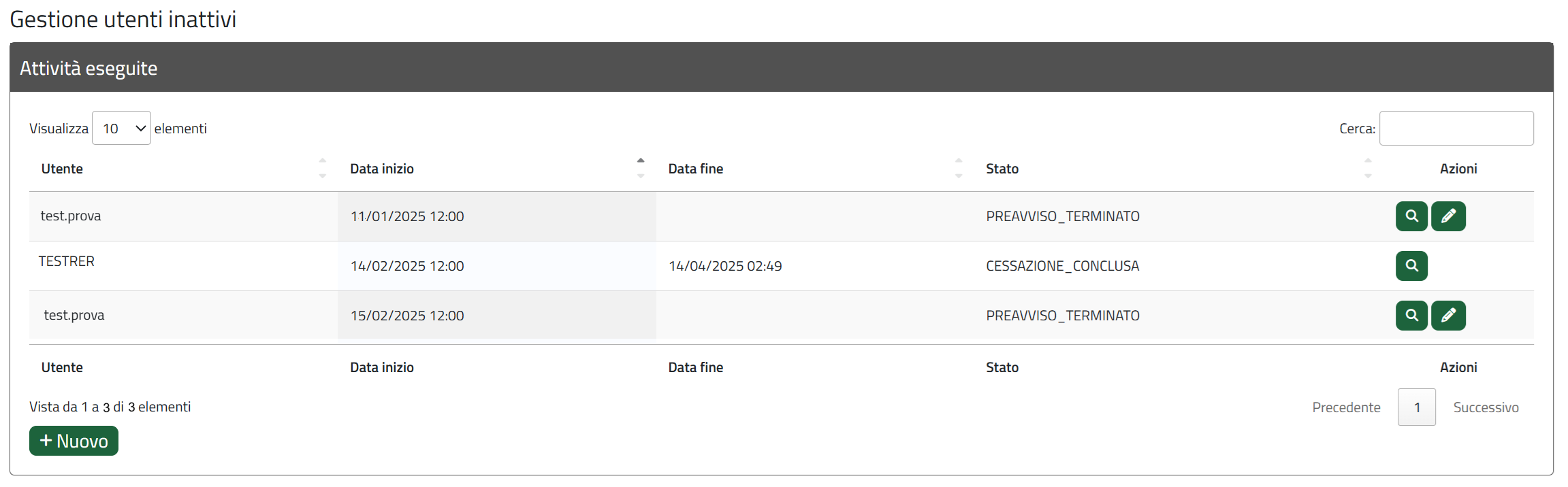Click the Stato column header
The width and height of the screenshot is (1568, 487).
point(1002,169)
